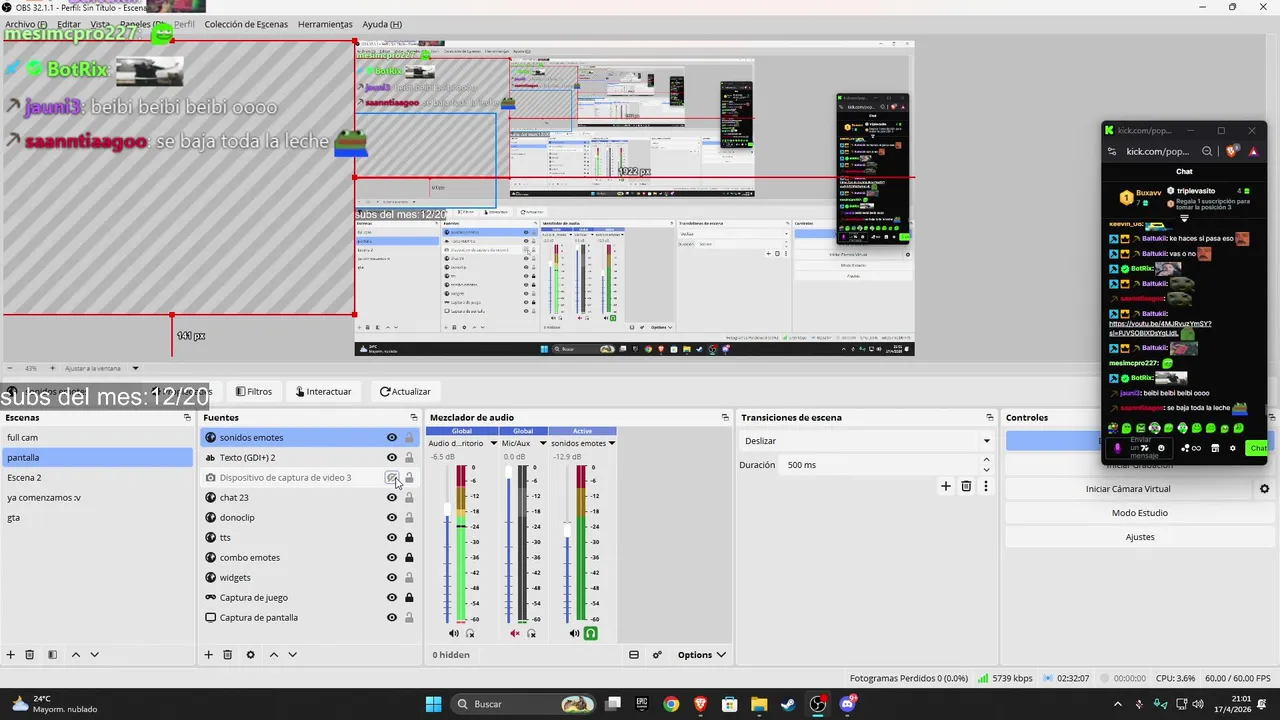Open the Filtros button for the source

pos(254,391)
